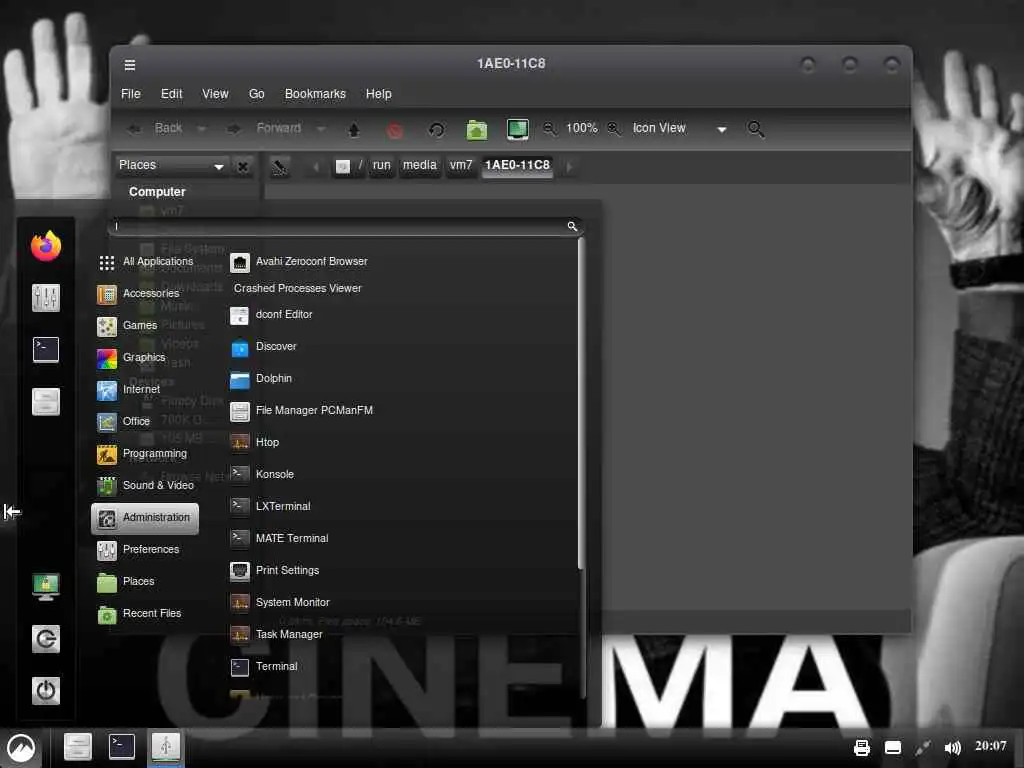The height and width of the screenshot is (768, 1024).
Task: Open the Recent Files category
Action: click(146, 614)
